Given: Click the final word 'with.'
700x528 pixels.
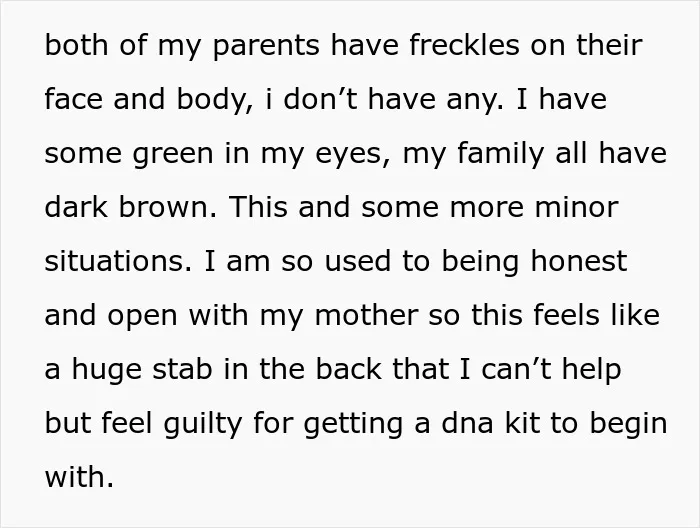Looking at the screenshot, I should (x=79, y=477).
